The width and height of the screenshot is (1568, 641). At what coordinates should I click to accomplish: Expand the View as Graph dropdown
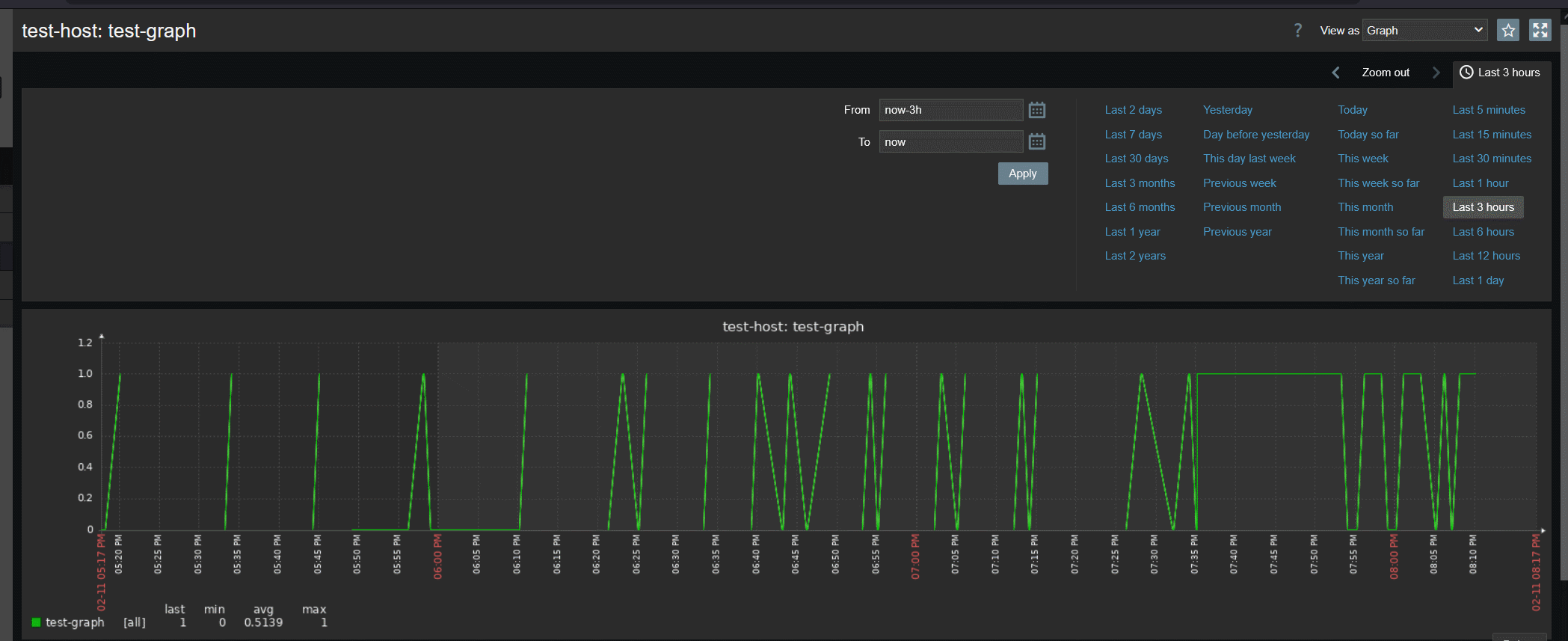1424,31
